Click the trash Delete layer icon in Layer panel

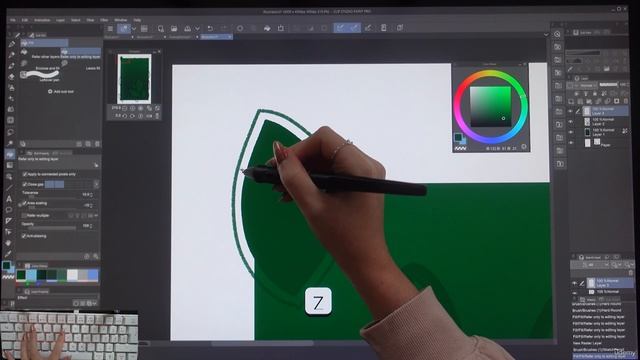(x=625, y=101)
